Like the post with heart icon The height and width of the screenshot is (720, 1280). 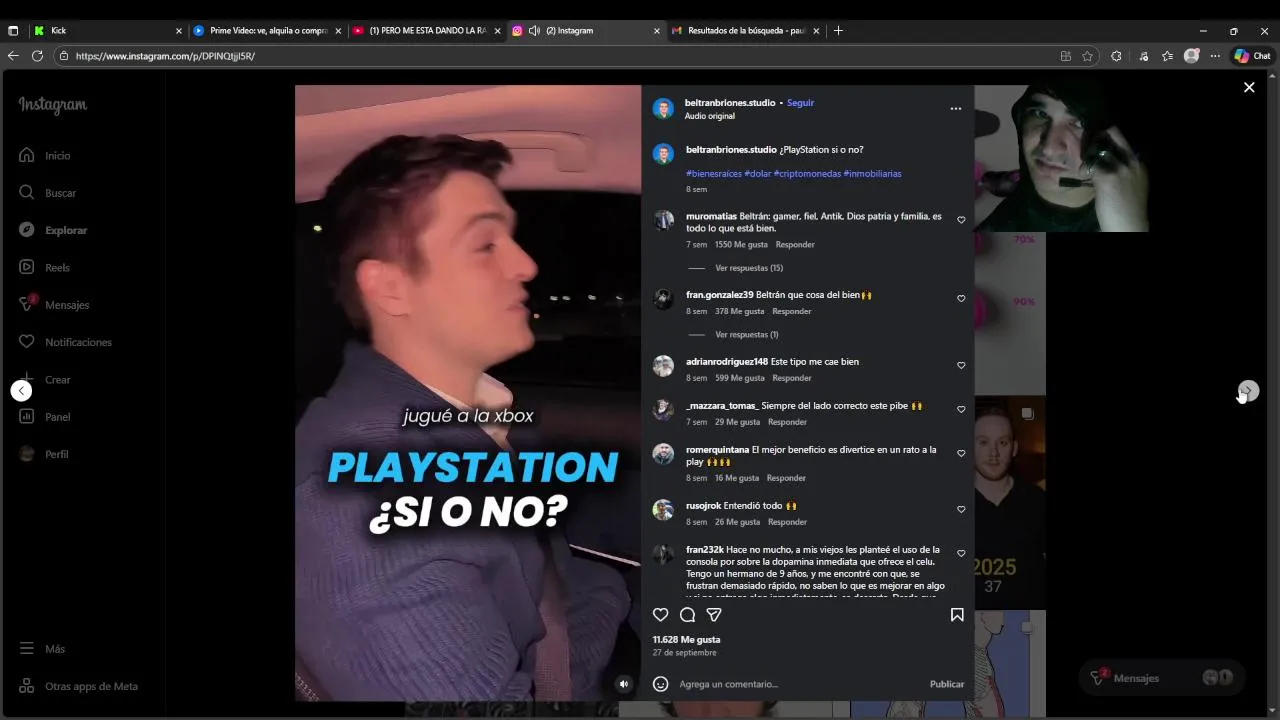click(660, 615)
